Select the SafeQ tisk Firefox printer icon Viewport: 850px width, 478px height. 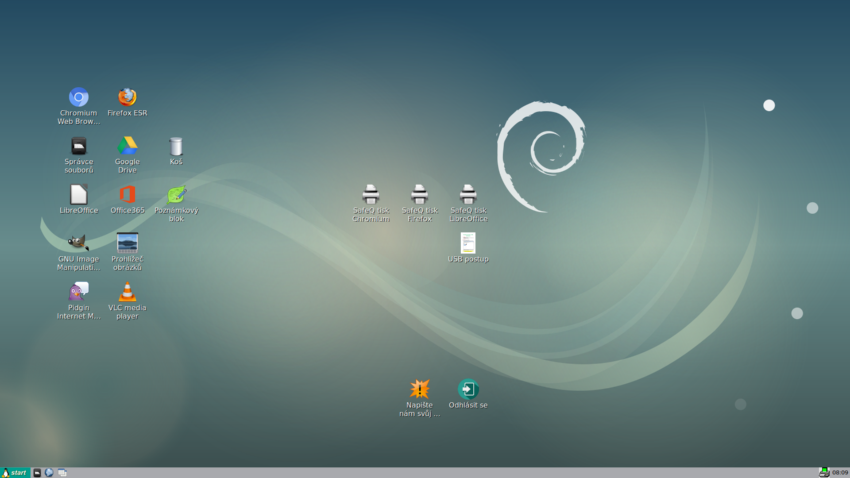click(419, 195)
